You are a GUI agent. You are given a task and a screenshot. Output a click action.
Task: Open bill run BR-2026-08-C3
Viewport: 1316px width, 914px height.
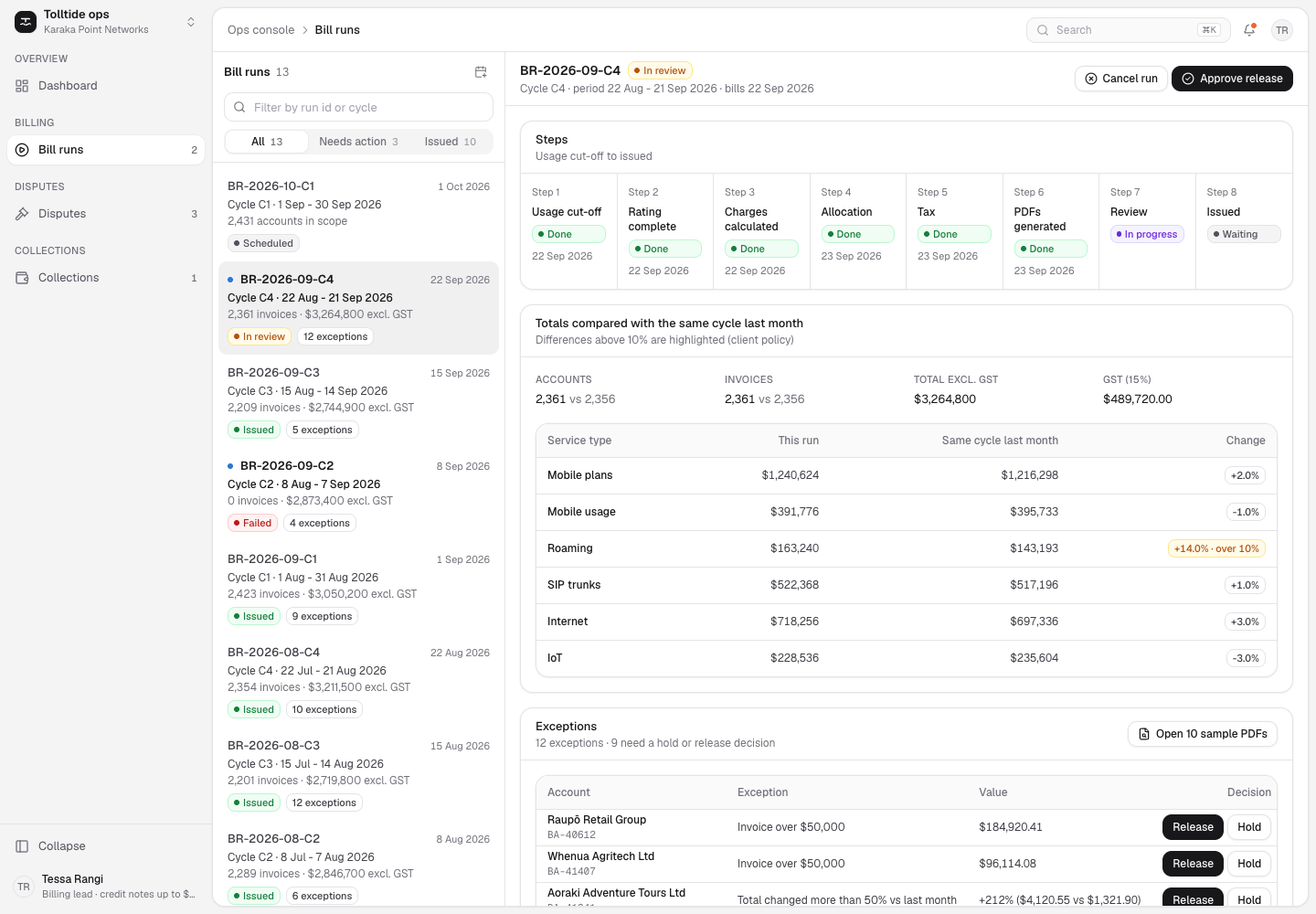(x=358, y=774)
